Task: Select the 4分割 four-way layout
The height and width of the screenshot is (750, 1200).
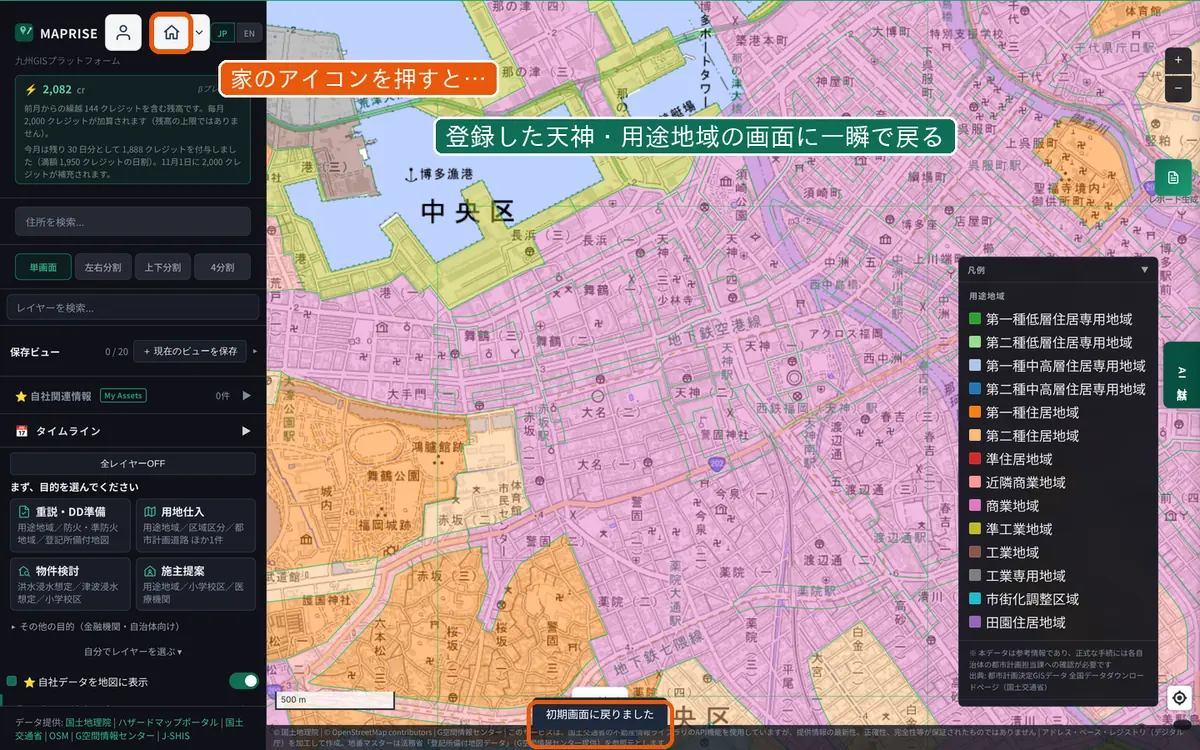Action: (223, 267)
